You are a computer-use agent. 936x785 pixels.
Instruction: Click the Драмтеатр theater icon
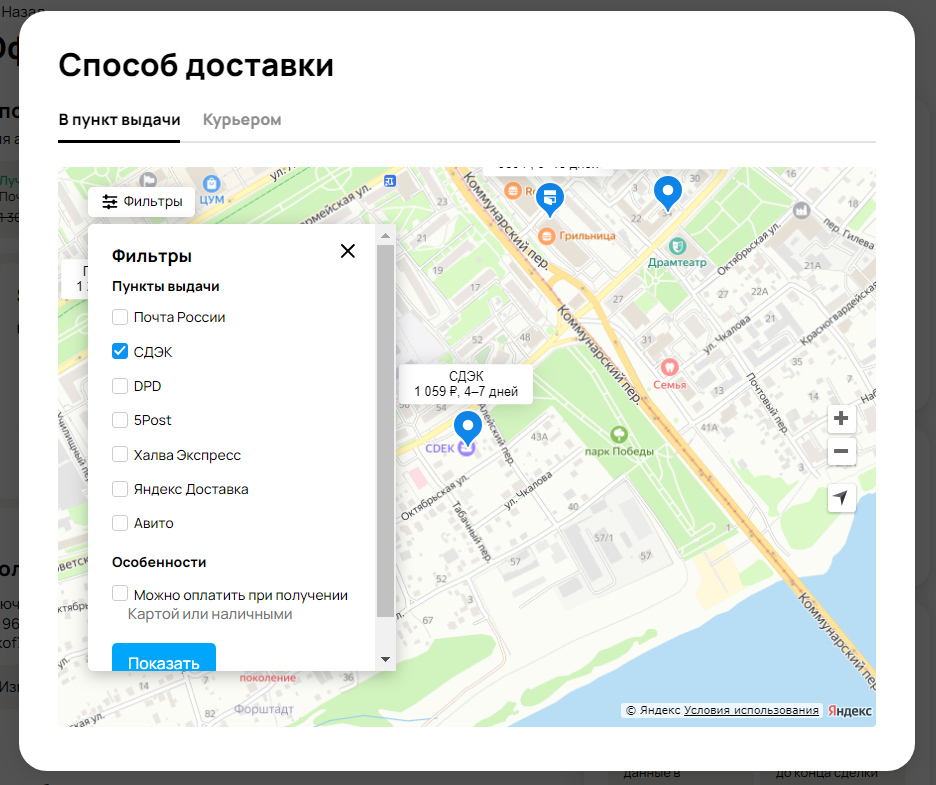coord(677,245)
